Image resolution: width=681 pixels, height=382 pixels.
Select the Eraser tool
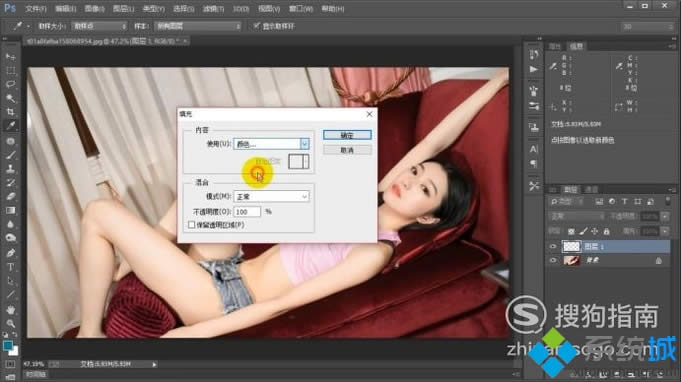coord(10,197)
